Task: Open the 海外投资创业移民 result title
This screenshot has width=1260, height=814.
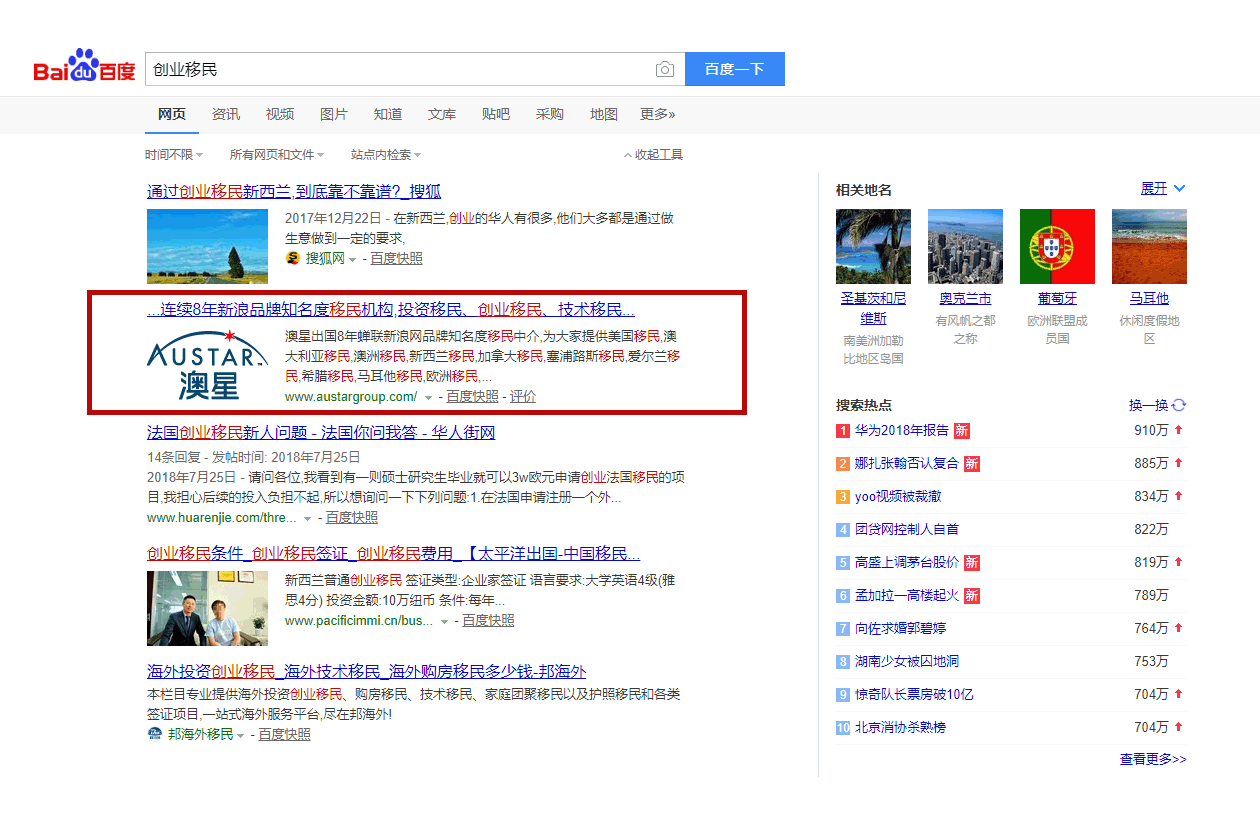Action: pyautogui.click(x=367, y=671)
